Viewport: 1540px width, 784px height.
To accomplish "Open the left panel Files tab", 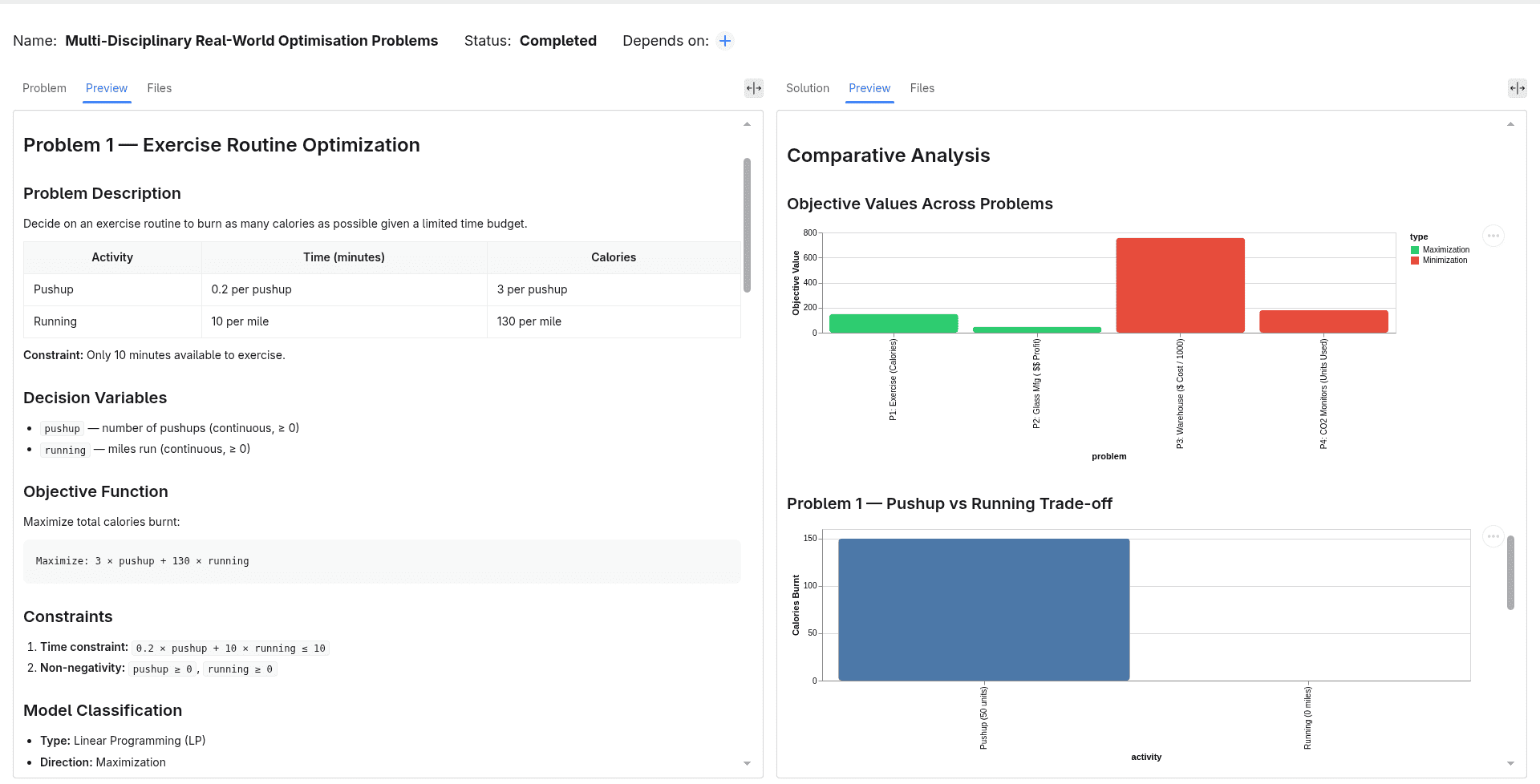I will (159, 88).
